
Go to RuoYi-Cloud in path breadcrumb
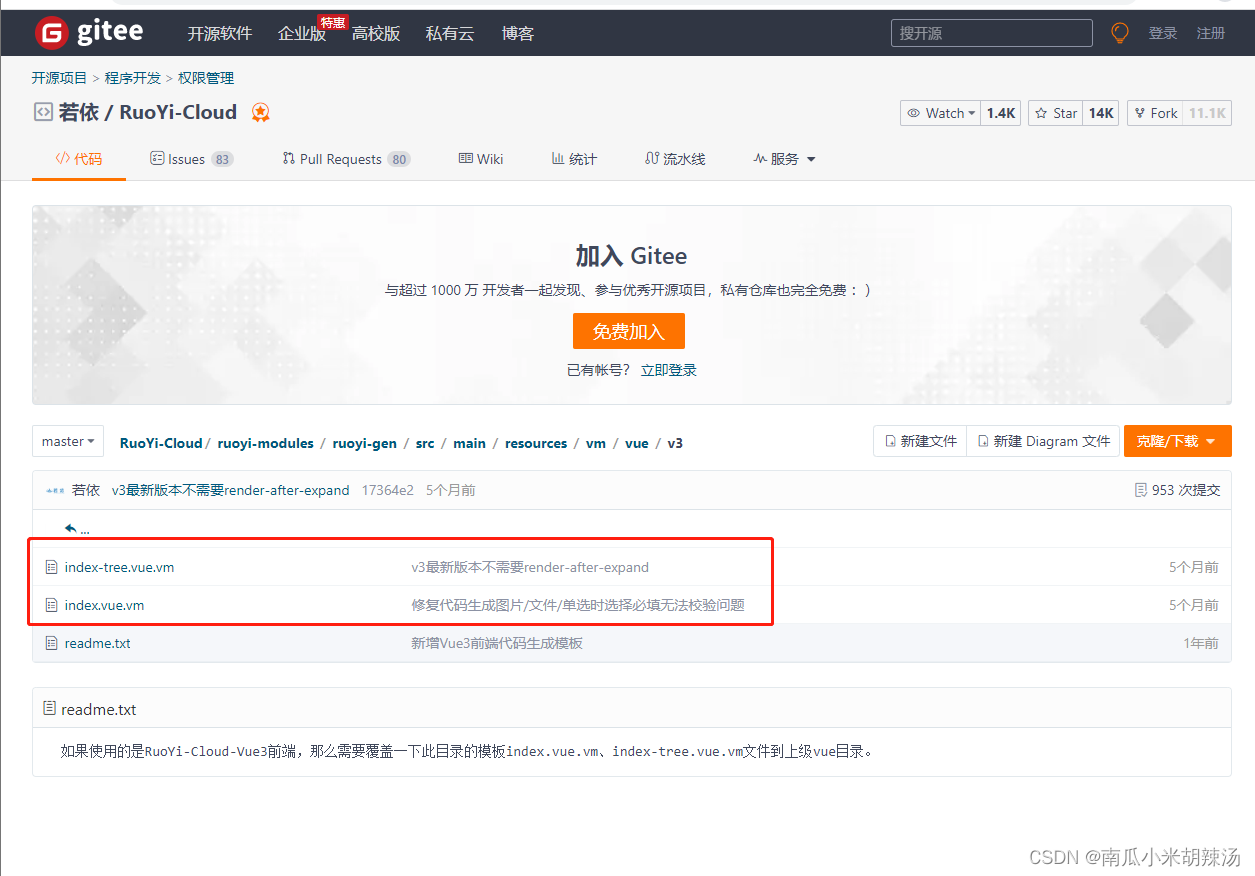pos(161,443)
